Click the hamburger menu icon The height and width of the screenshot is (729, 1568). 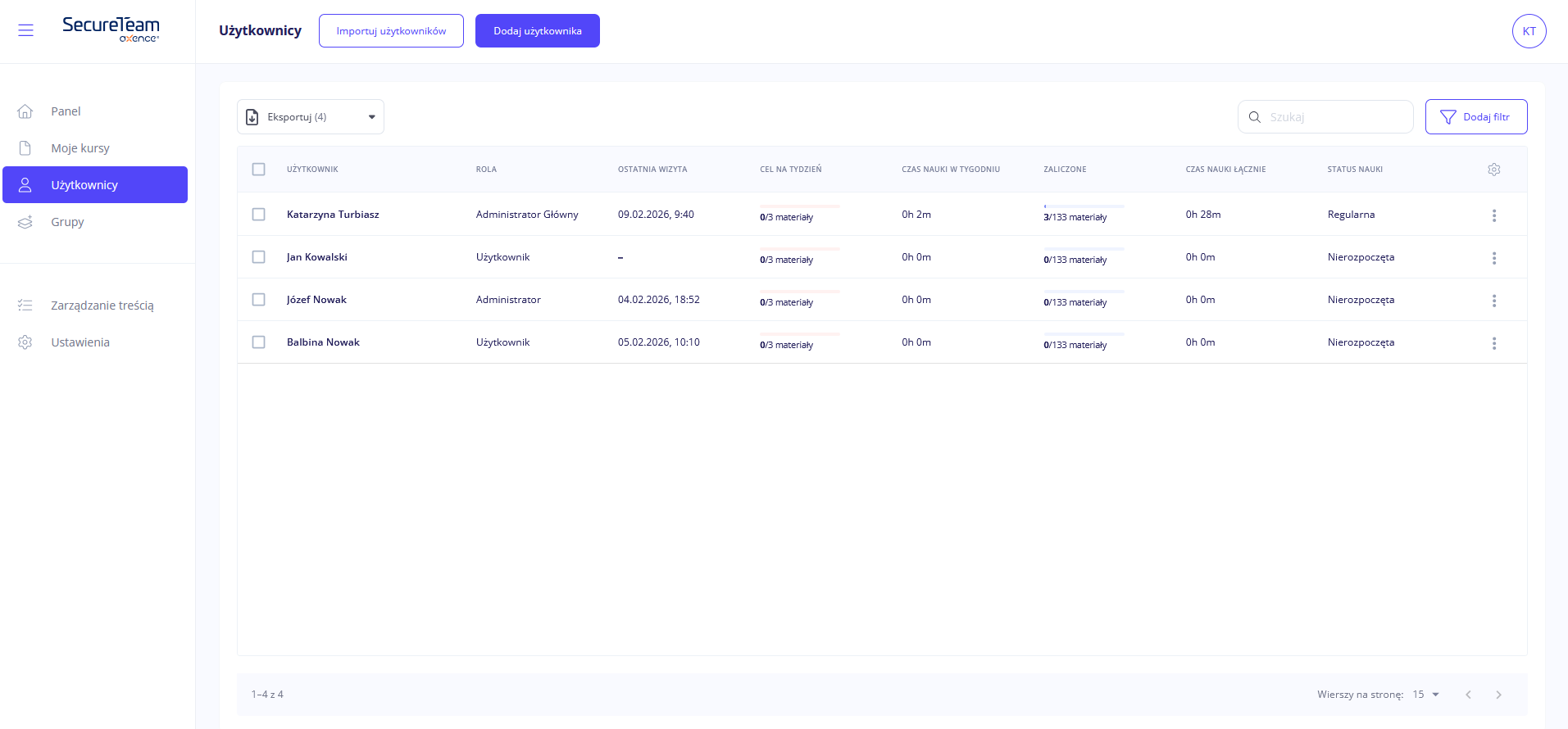pos(25,30)
